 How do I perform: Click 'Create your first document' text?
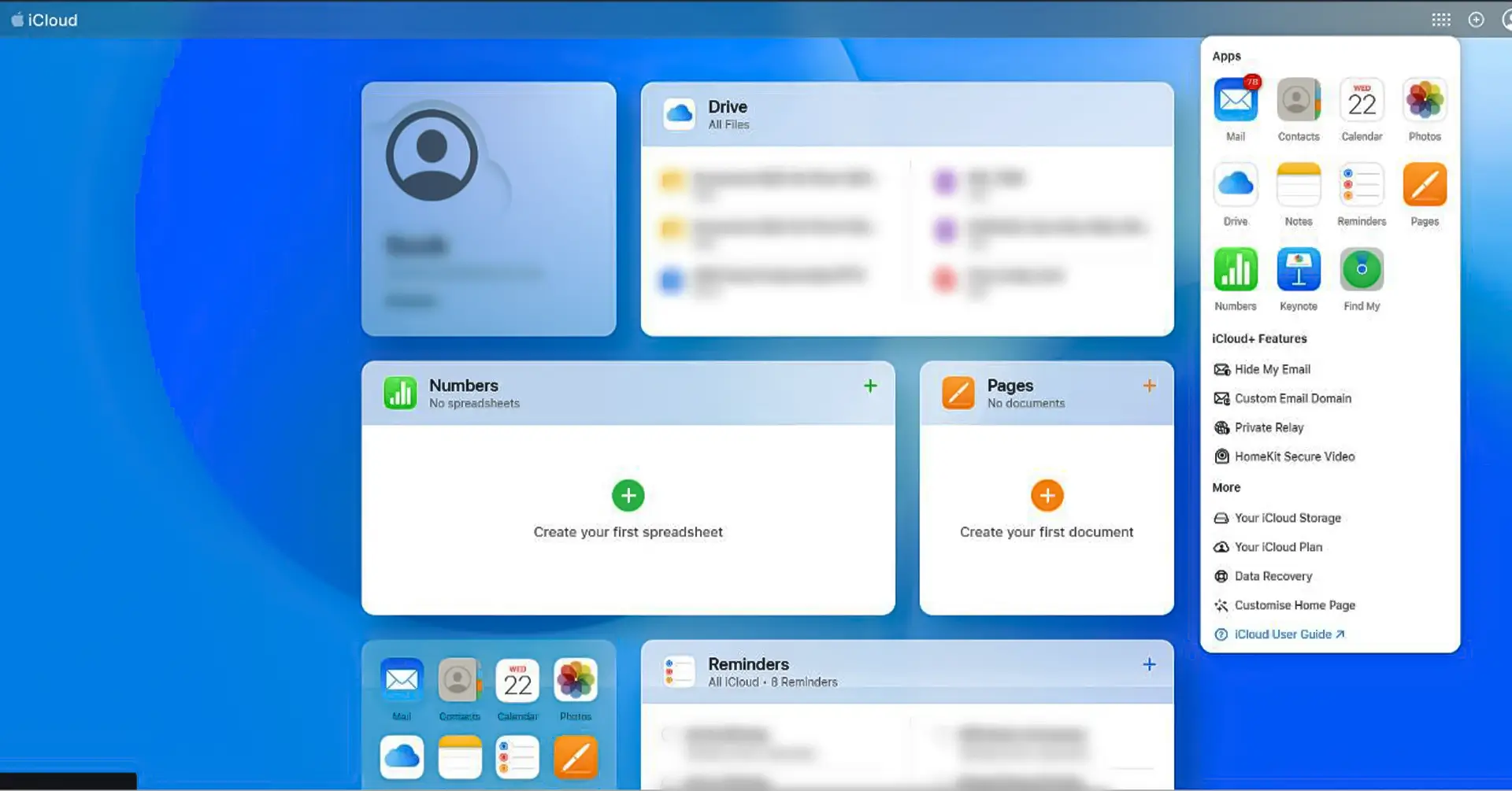tap(1047, 532)
